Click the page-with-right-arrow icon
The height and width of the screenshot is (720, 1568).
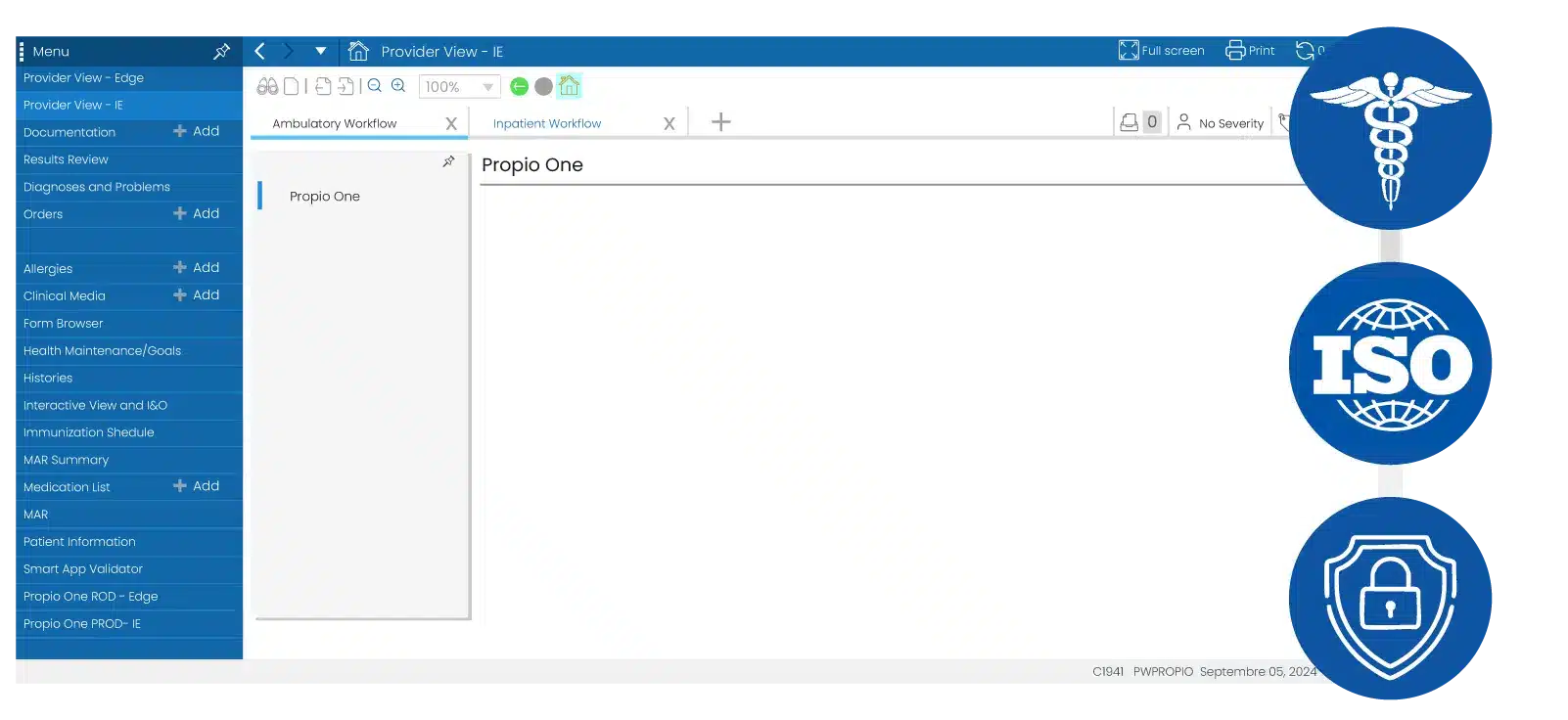[346, 86]
